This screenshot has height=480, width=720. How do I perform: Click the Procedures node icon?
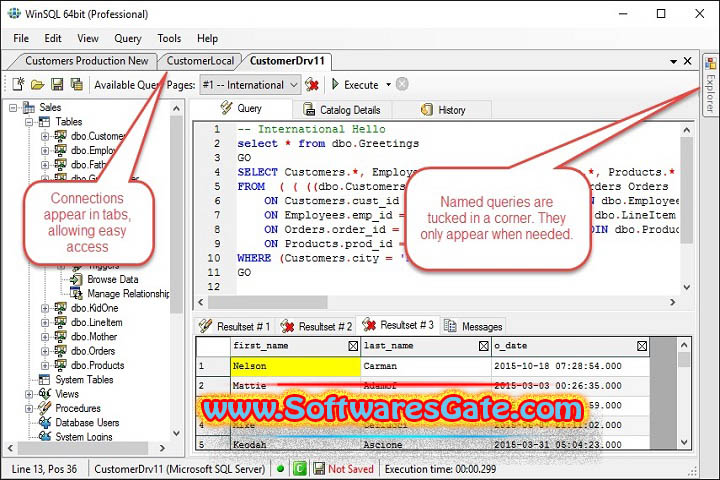pyautogui.click(x=45, y=408)
